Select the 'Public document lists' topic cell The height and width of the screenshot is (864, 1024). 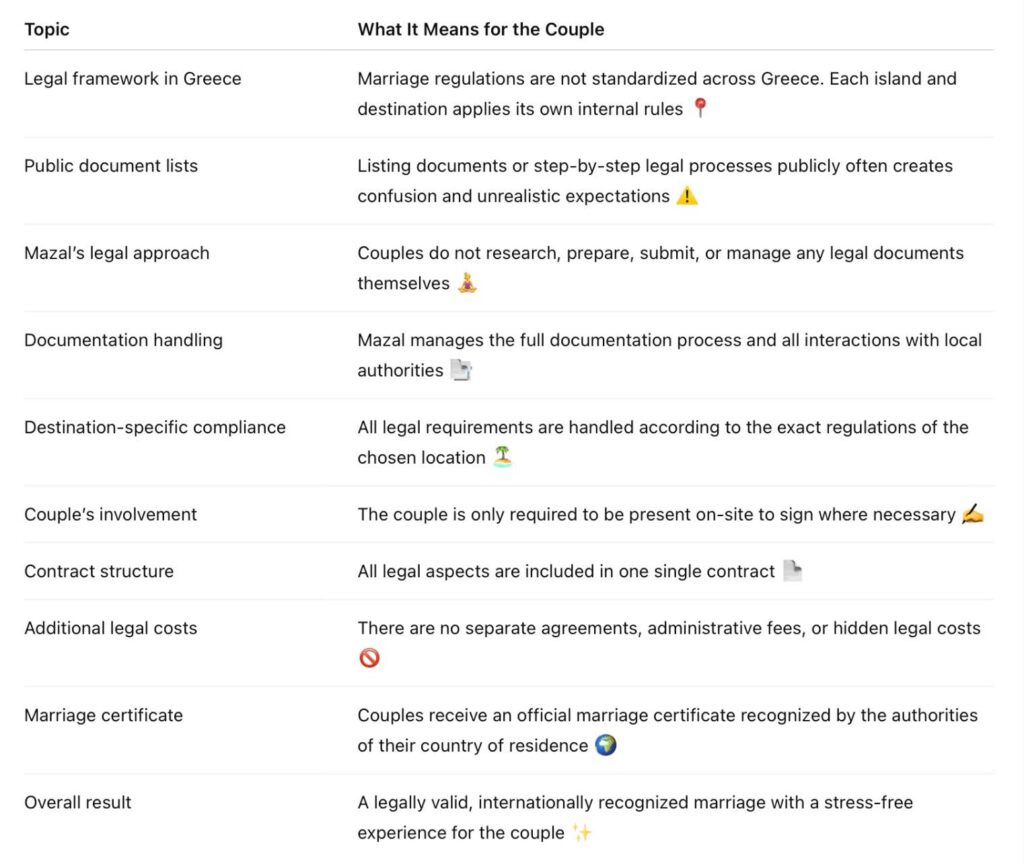coord(111,165)
